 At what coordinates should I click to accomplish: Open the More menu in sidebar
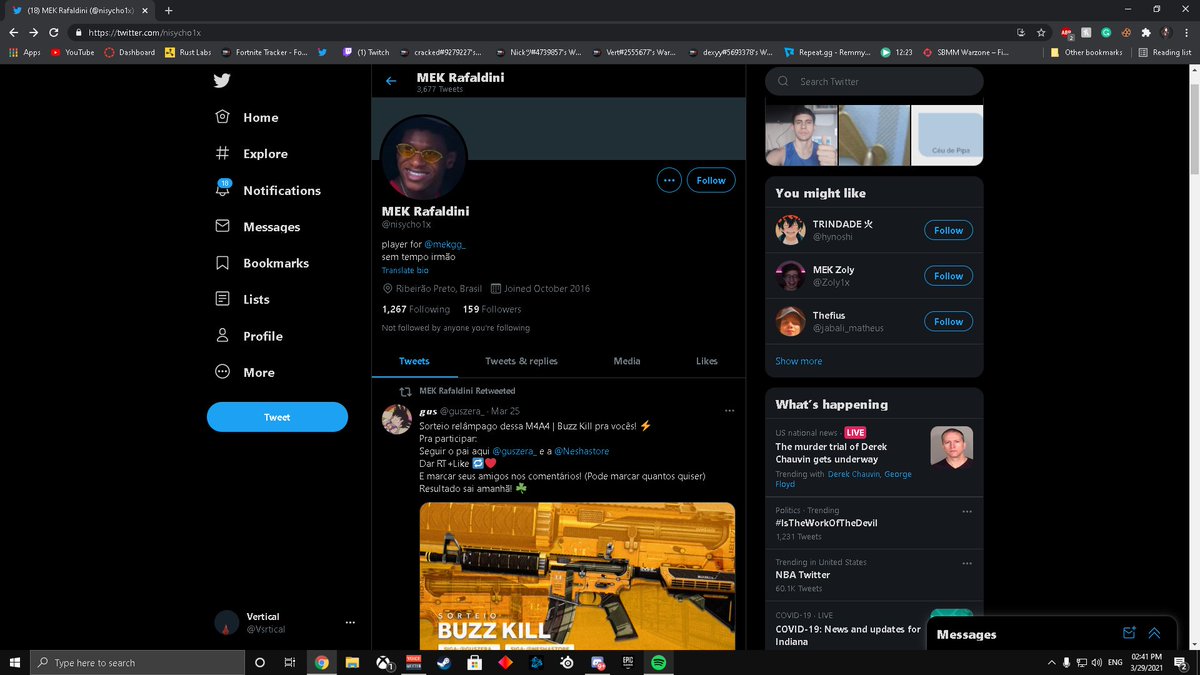(244, 372)
